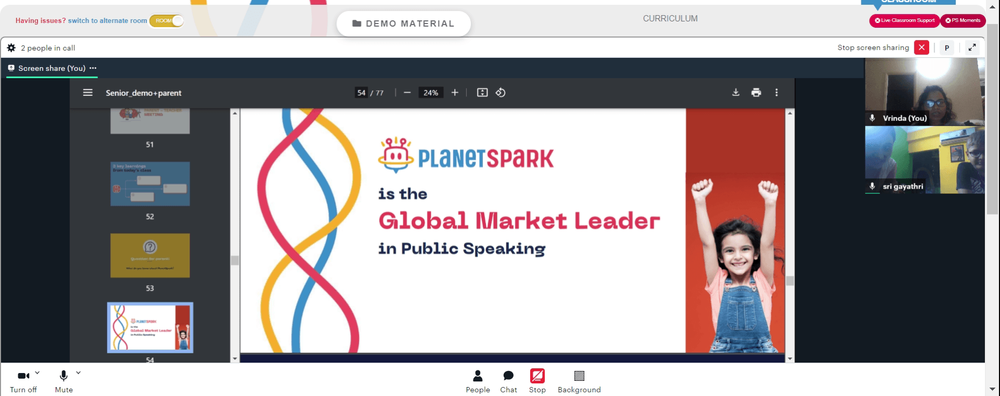Download the PDF document
The image size is (1000, 396).
click(735, 92)
